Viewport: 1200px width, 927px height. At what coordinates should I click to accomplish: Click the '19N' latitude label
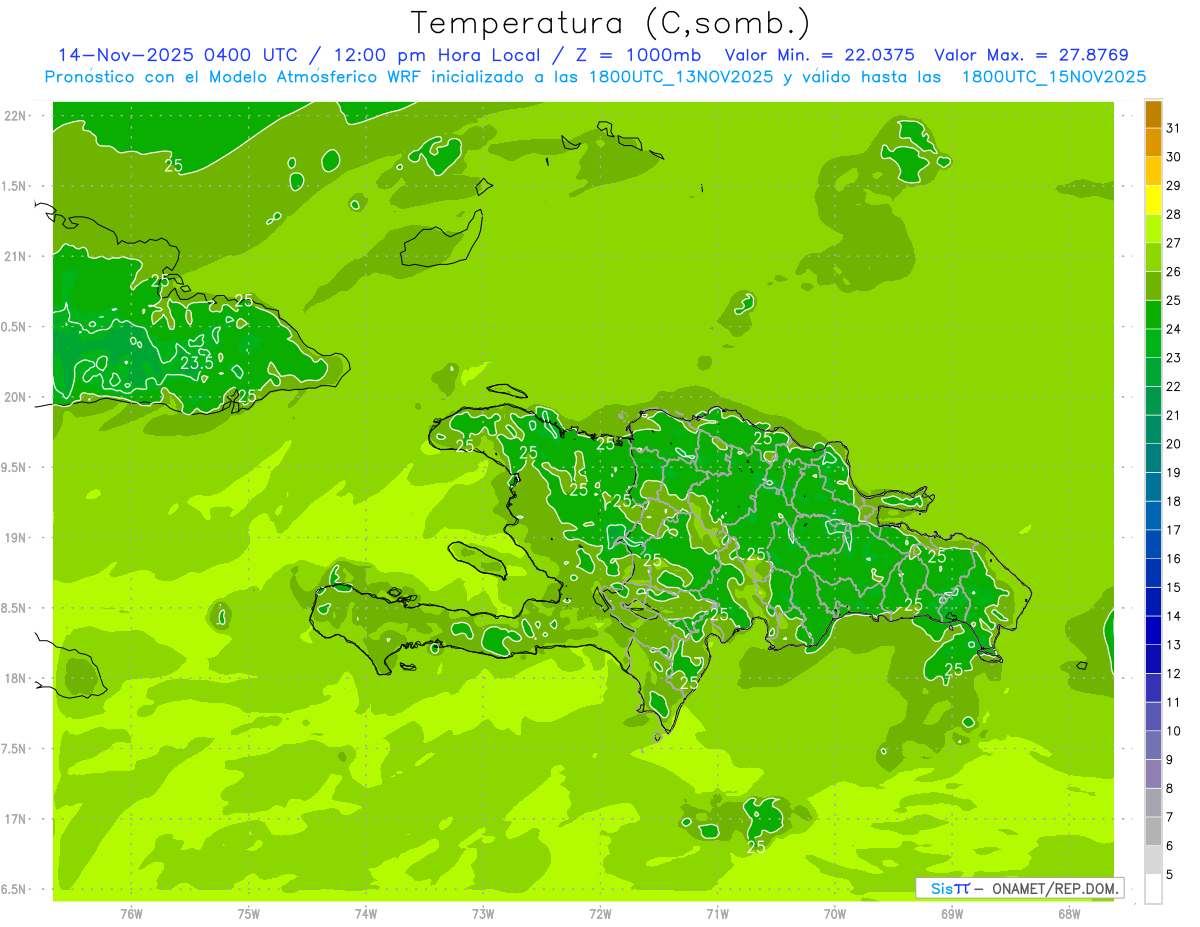tap(14, 538)
